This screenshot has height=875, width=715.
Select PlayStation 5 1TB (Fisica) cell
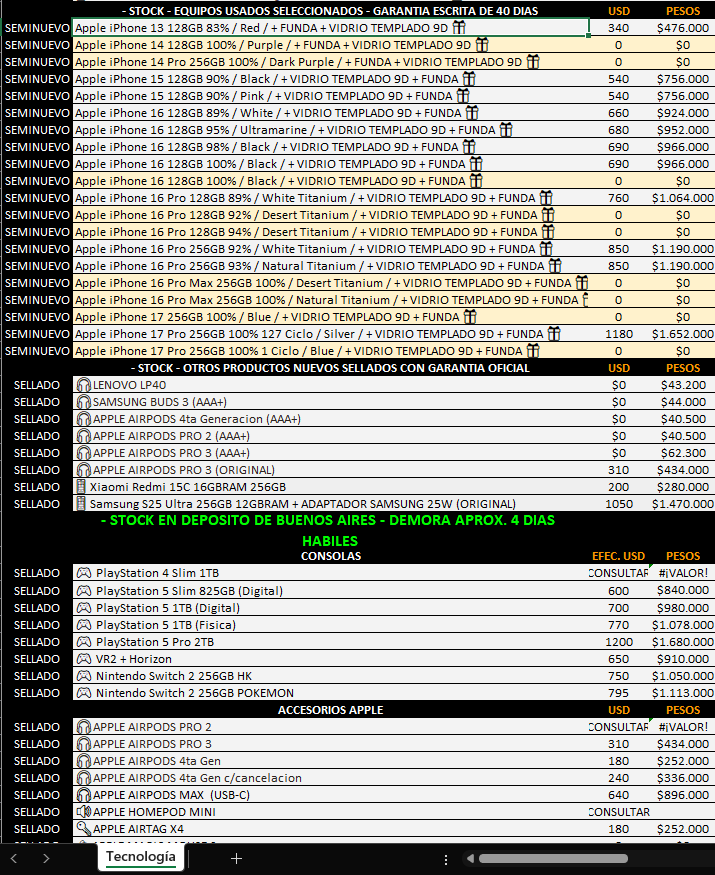click(330, 624)
